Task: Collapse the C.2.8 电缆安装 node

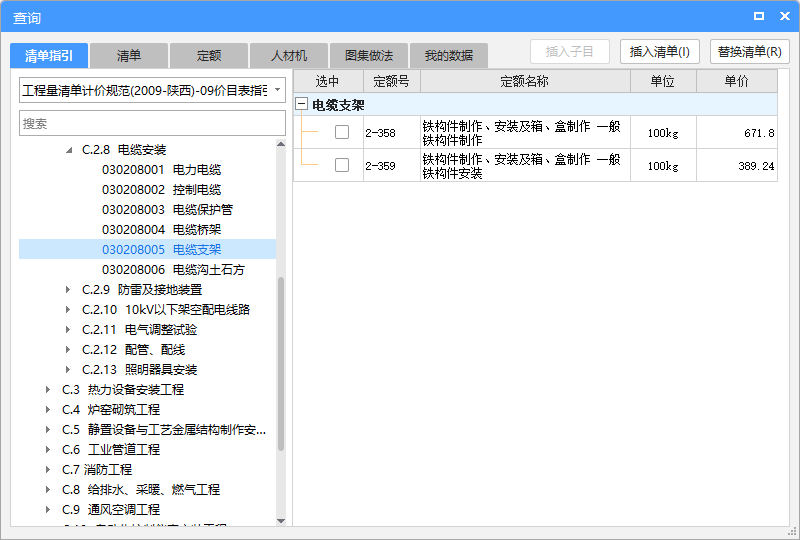Action: point(69,150)
